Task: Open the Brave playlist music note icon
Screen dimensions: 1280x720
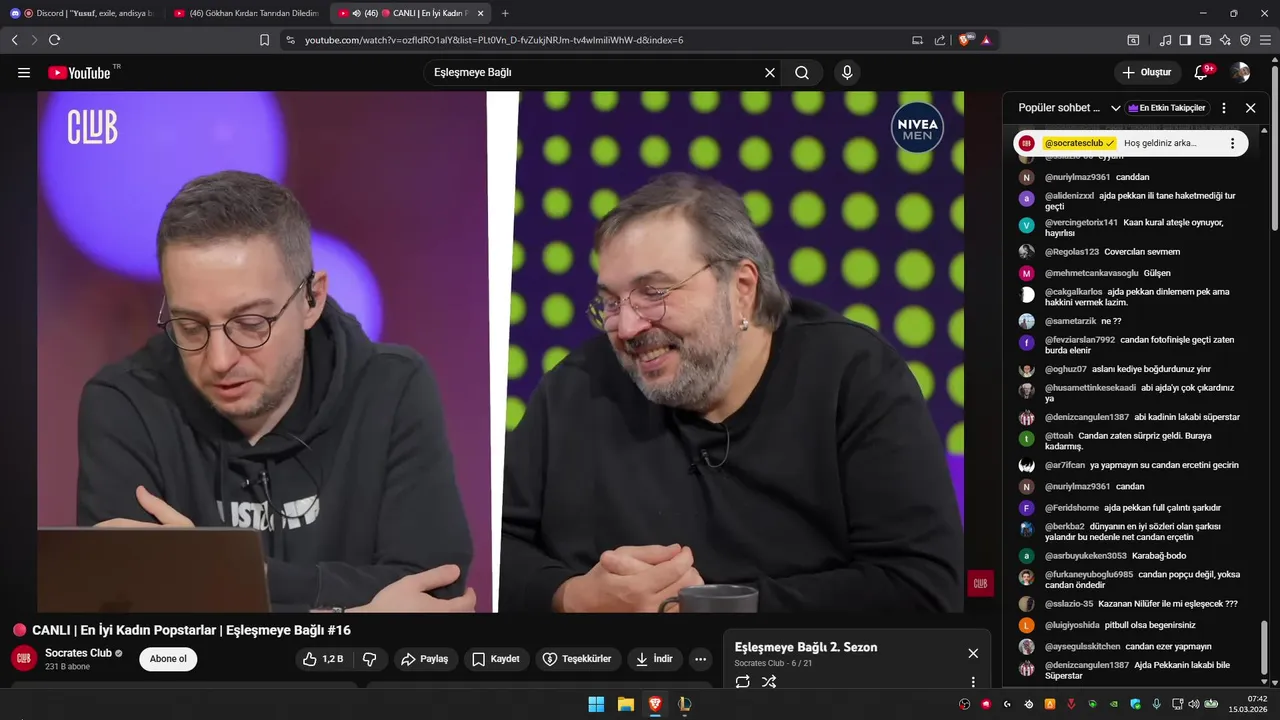Action: (1166, 40)
